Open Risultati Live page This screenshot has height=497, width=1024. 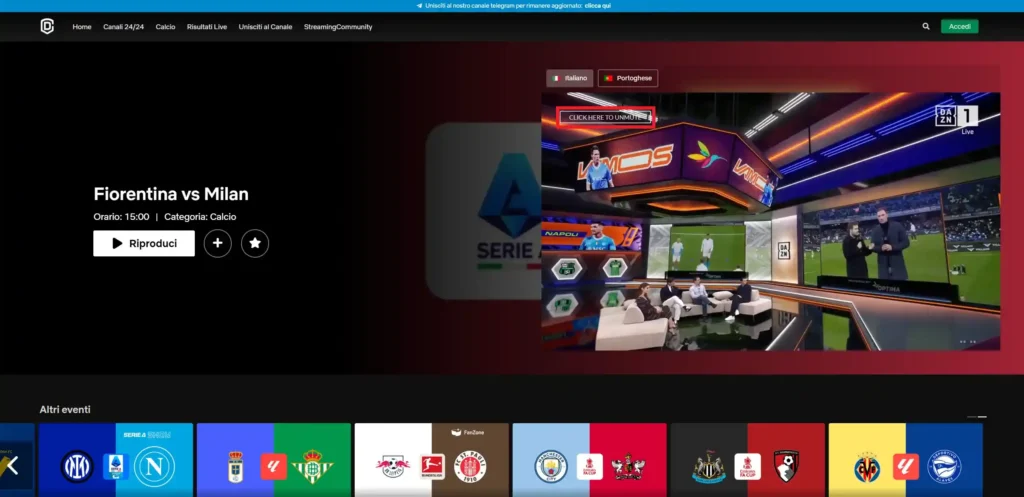click(207, 27)
